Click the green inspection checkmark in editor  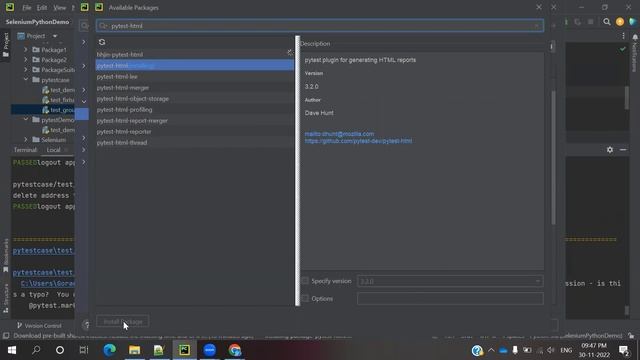point(622,49)
